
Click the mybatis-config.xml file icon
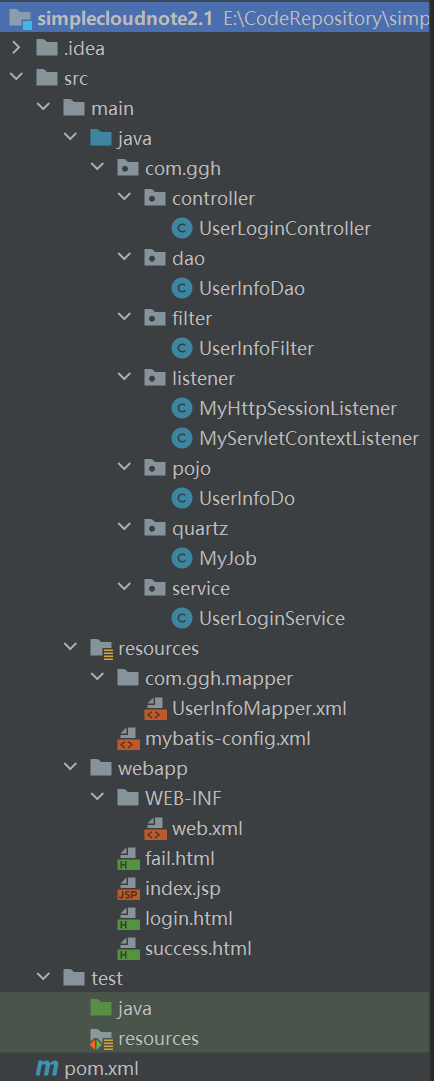point(128,739)
